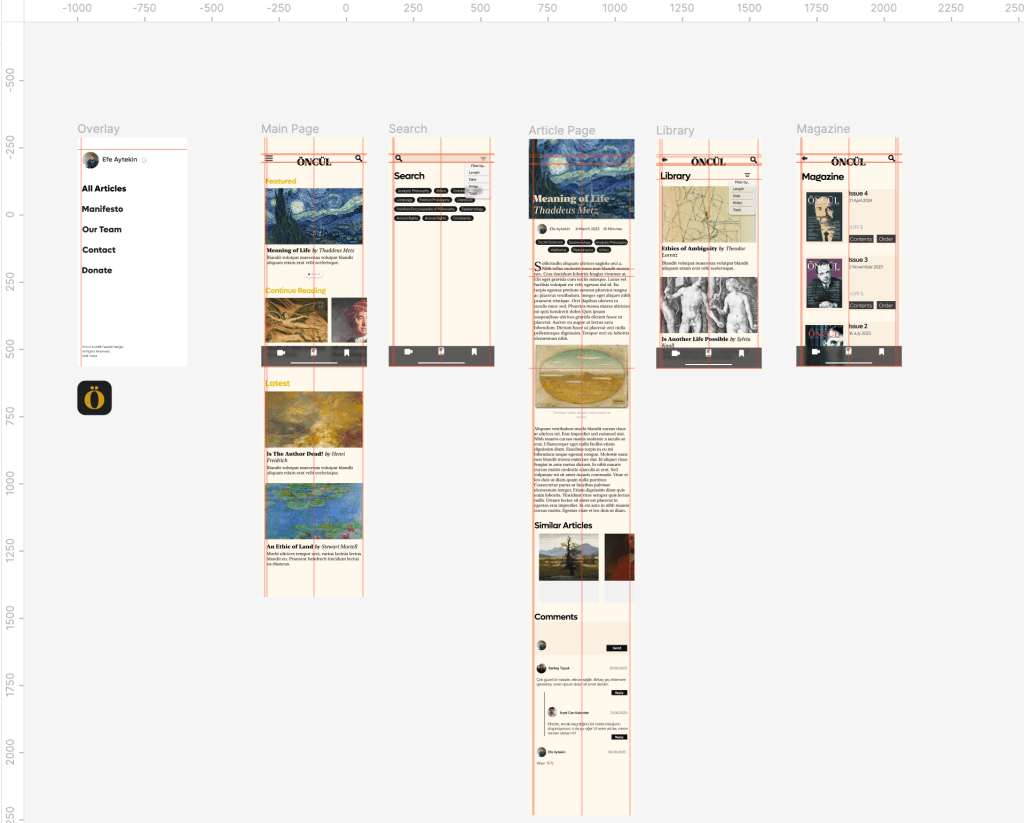Screen dimensions: 1024x823
Task: Click the search icon in the Magazine header
Action: click(893, 158)
